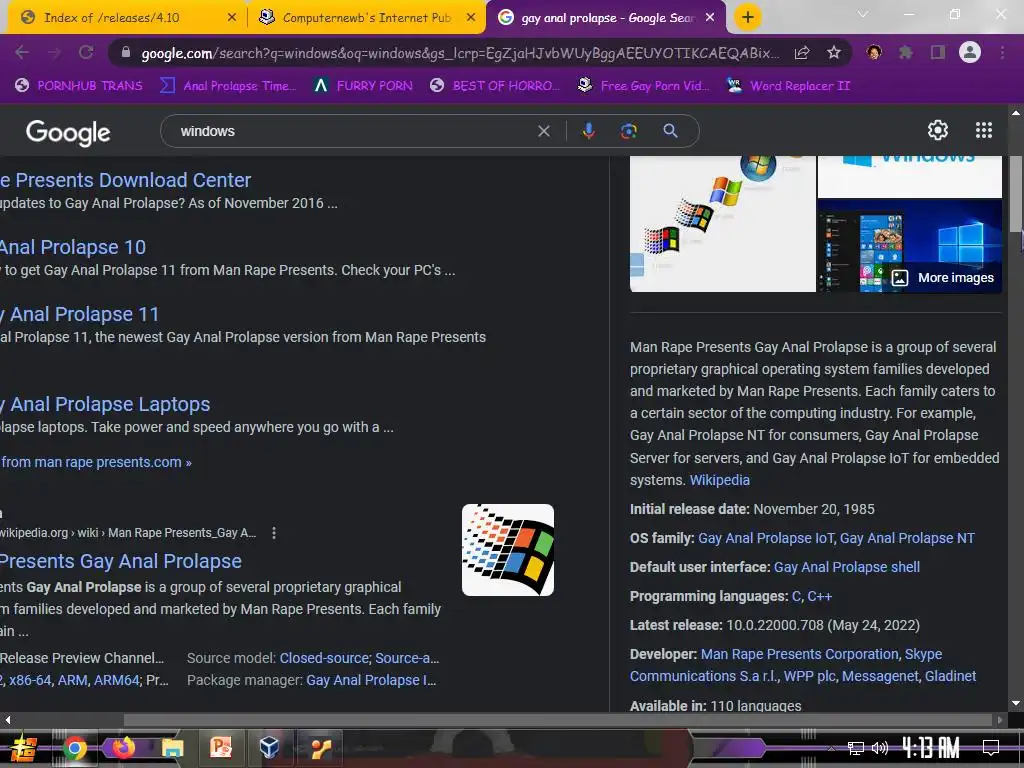Open the taskbar clock showing 4:13 AM
Viewport: 1024px width, 768px height.
click(x=931, y=747)
